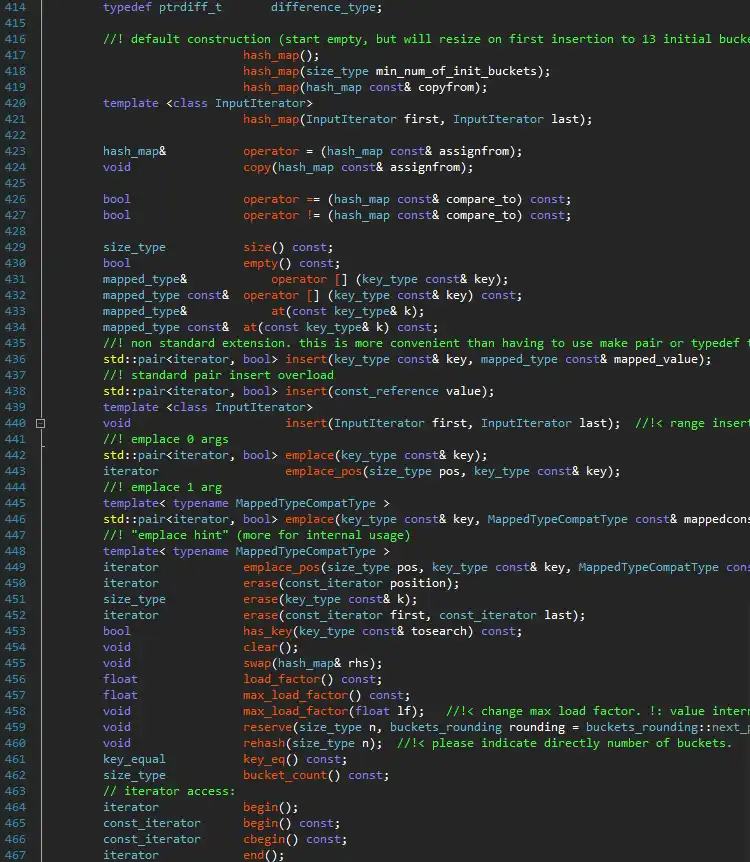Click 'erase' on line 450 taking position
750x862 pixels.
point(260,583)
